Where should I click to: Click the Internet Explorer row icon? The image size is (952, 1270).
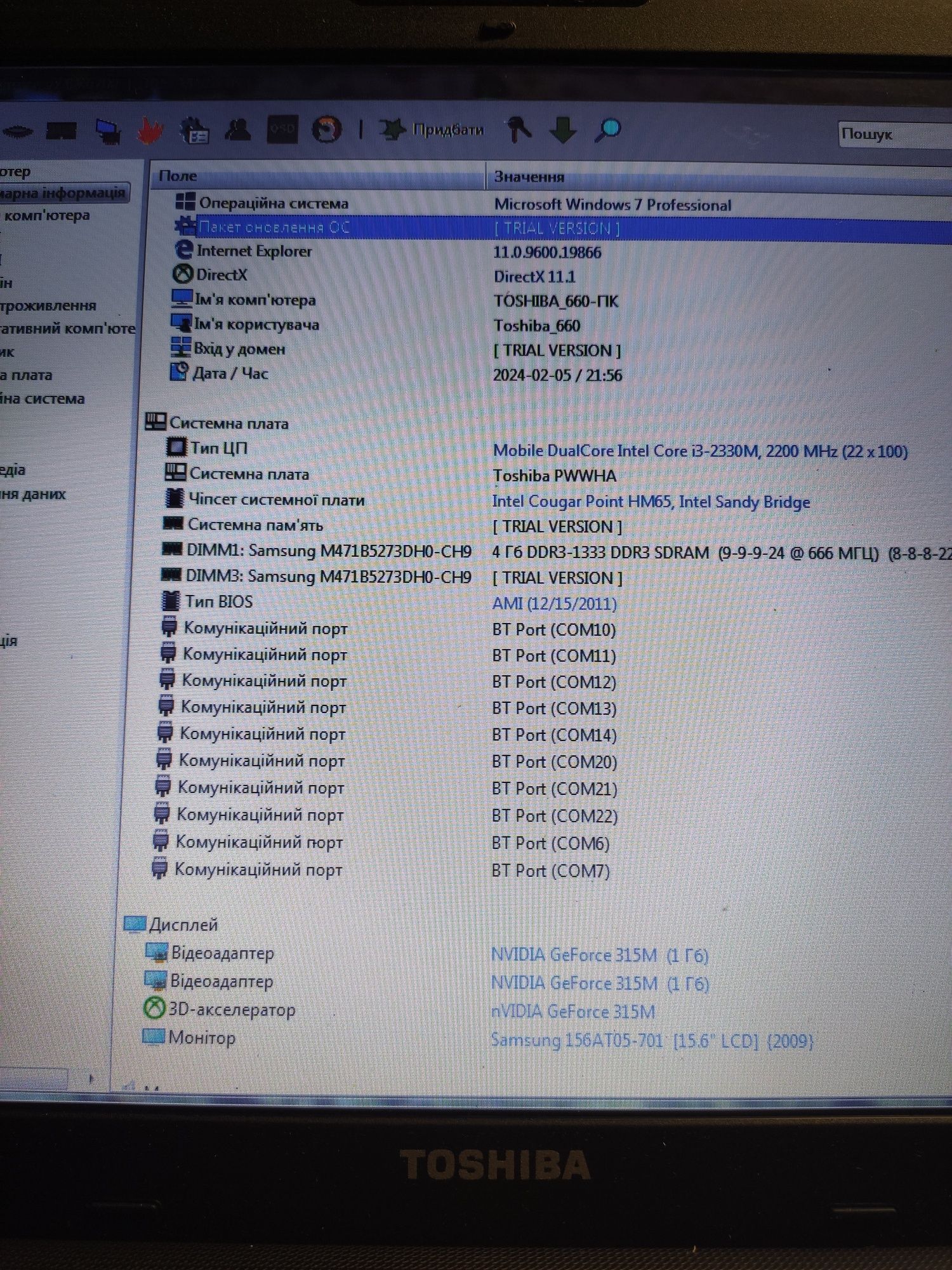point(183,250)
